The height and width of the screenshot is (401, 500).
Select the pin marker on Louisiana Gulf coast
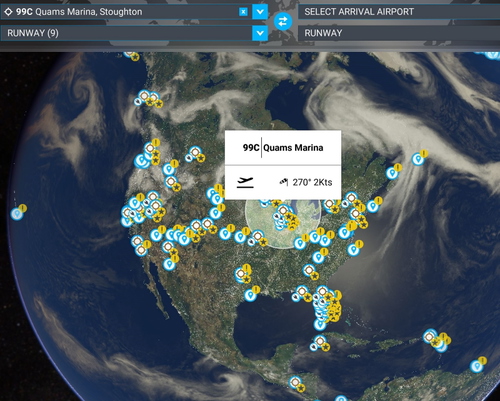coord(250,295)
